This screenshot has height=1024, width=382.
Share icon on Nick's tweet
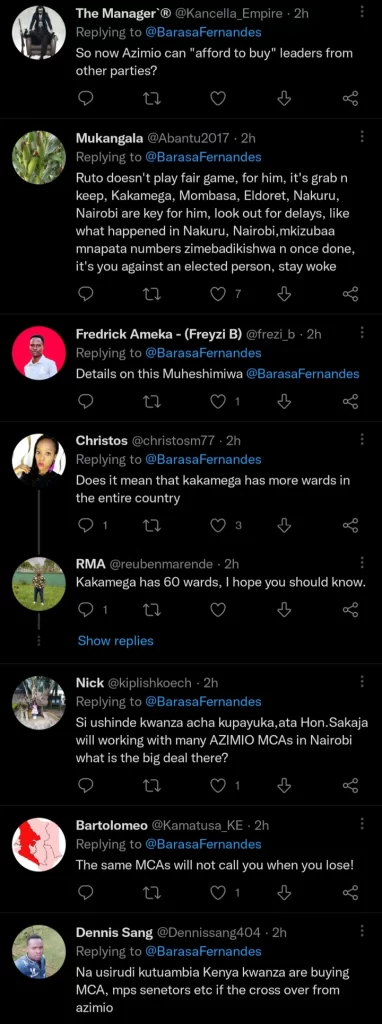tap(351, 784)
